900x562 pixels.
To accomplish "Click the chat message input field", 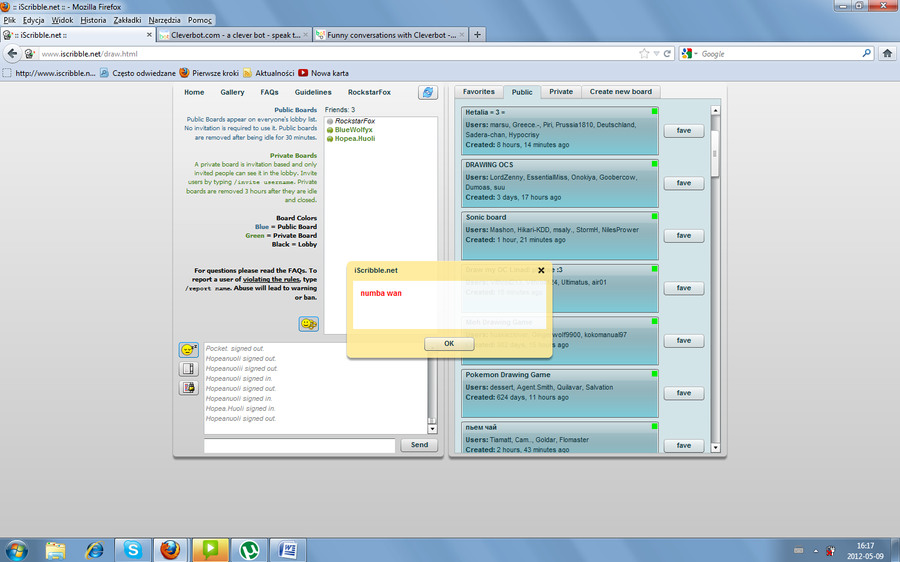I will tap(300, 445).
